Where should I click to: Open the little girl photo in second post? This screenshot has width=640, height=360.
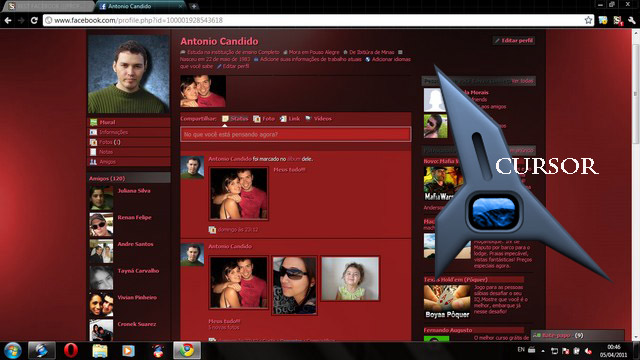pyautogui.click(x=350, y=279)
